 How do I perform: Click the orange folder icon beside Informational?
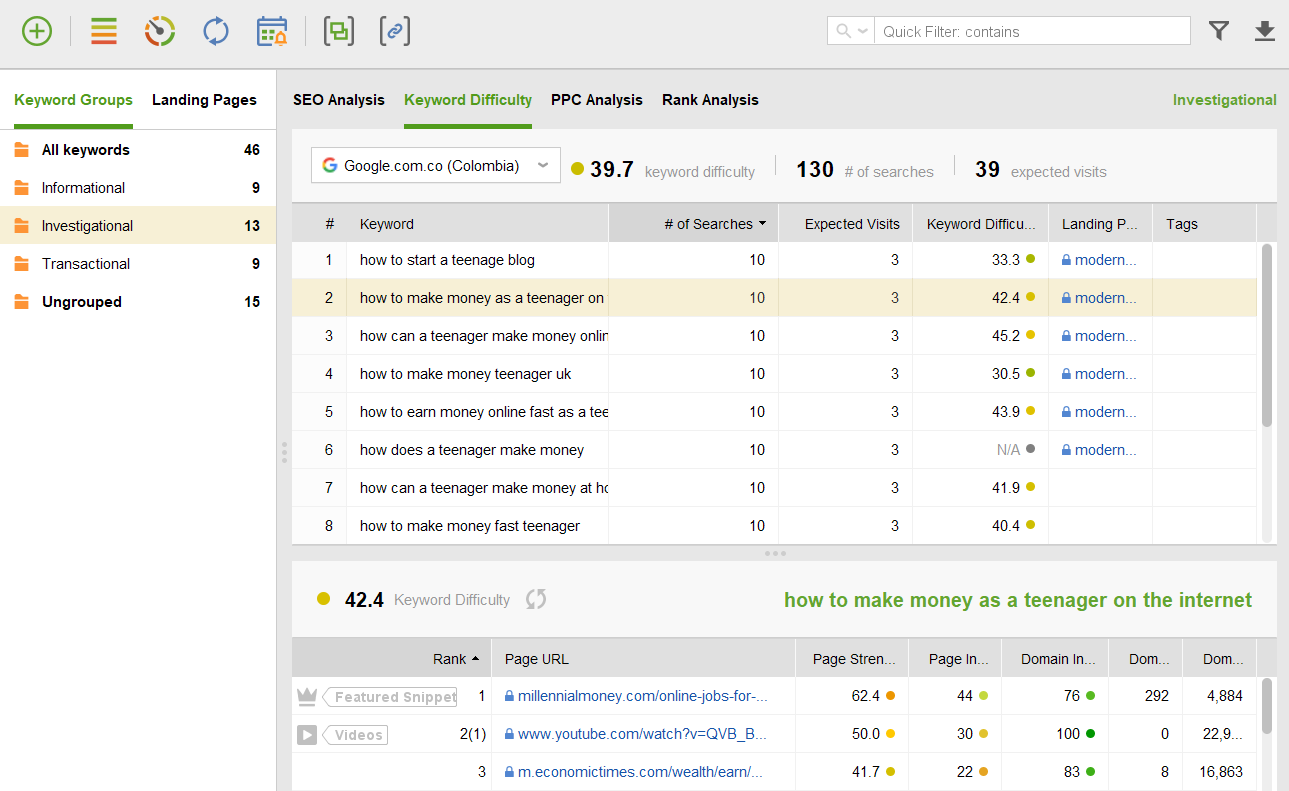click(22, 188)
